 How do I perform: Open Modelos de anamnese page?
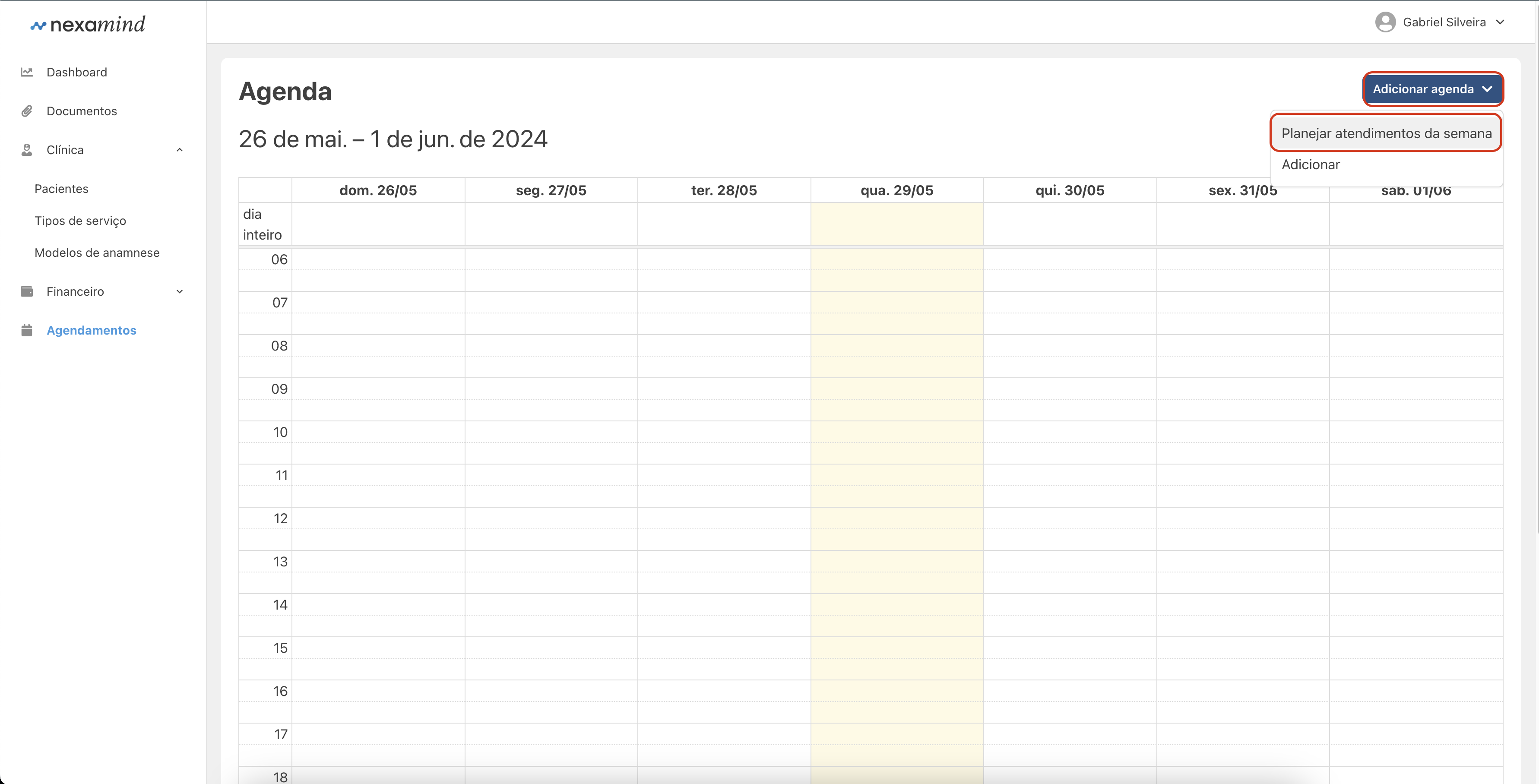pos(97,253)
